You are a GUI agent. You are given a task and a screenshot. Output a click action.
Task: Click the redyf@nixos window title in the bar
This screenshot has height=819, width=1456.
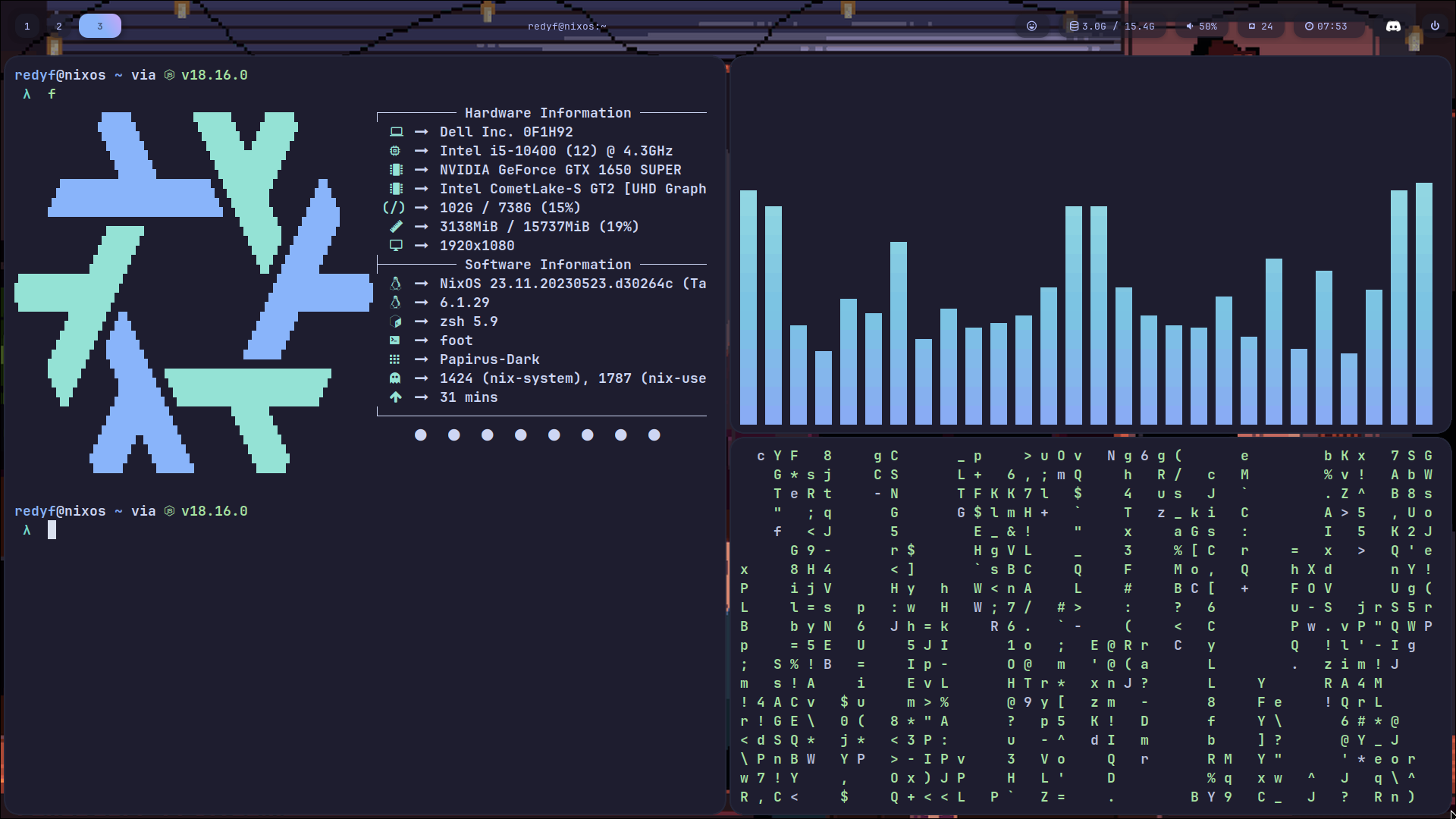(x=566, y=27)
